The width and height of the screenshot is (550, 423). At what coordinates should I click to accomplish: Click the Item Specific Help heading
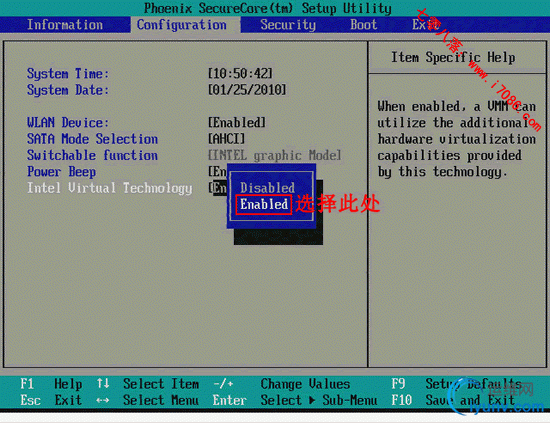pos(453,57)
